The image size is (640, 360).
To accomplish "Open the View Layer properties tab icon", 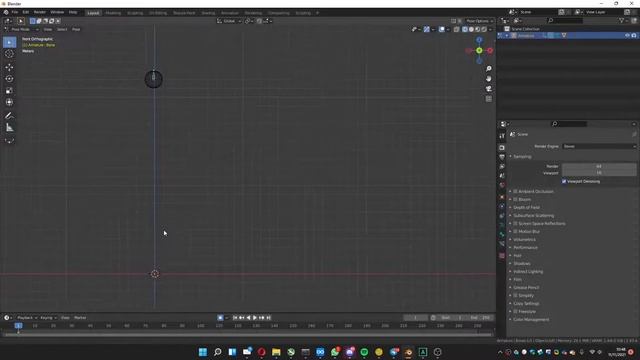I will [502, 167].
